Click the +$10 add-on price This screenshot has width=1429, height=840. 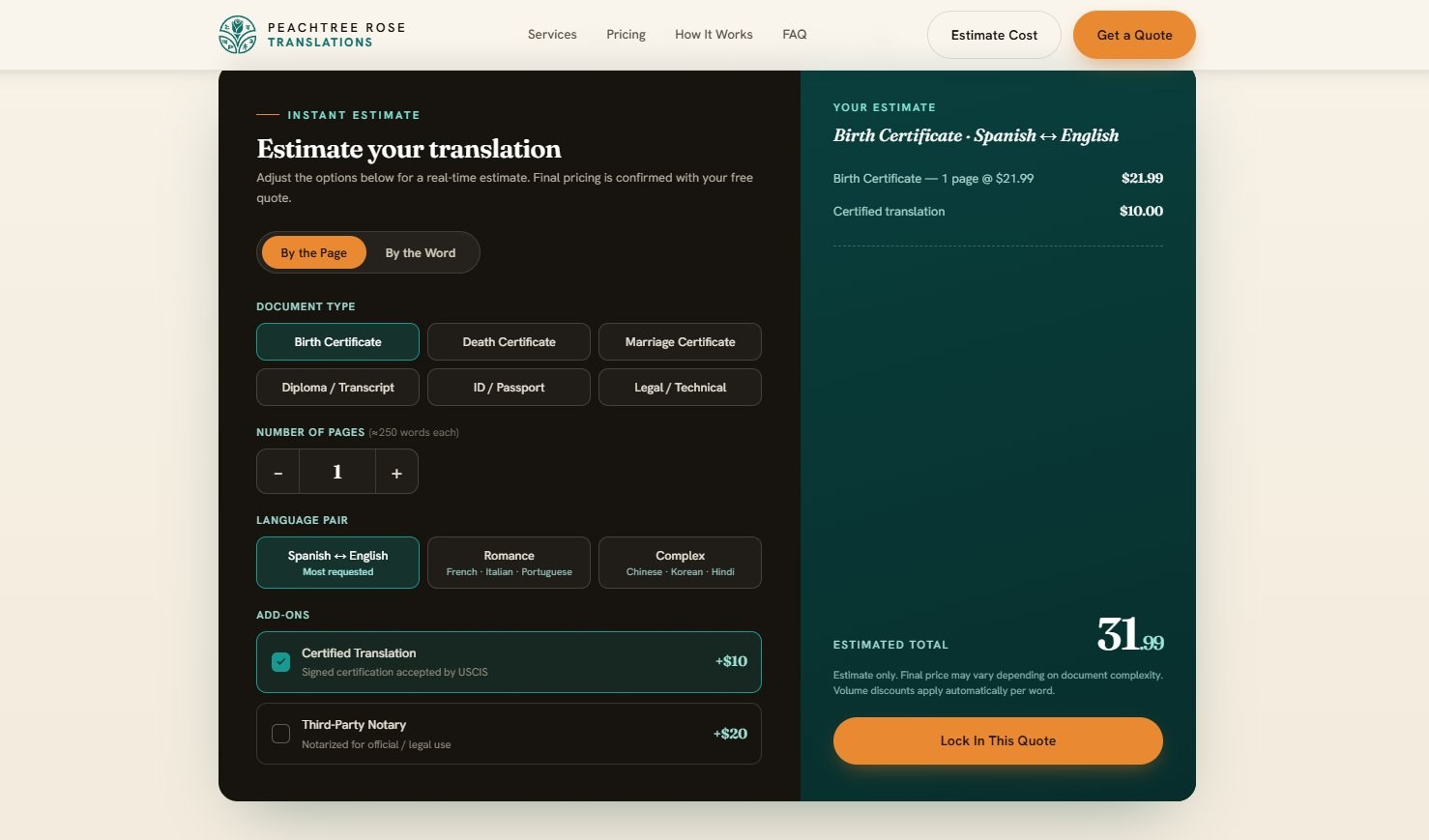(731, 661)
